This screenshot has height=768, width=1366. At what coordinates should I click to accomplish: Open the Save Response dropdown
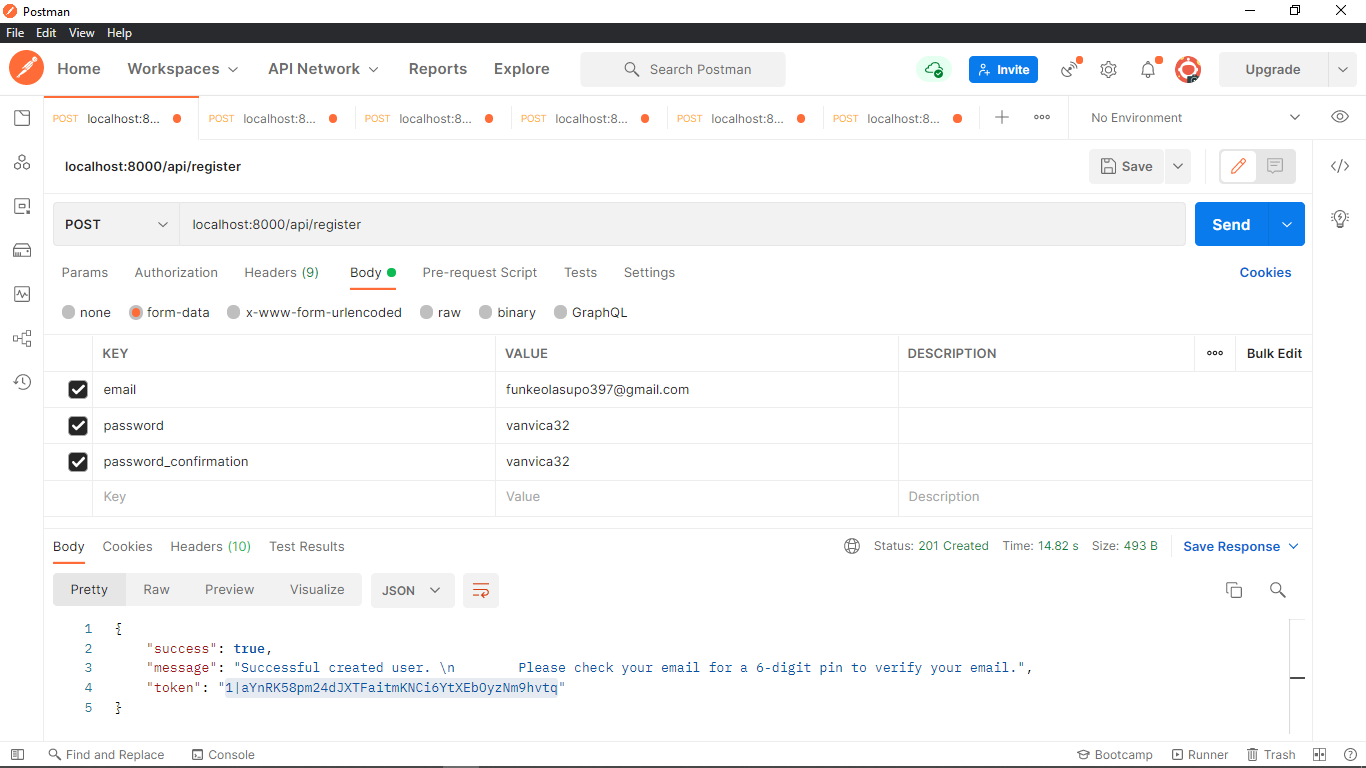click(1241, 546)
